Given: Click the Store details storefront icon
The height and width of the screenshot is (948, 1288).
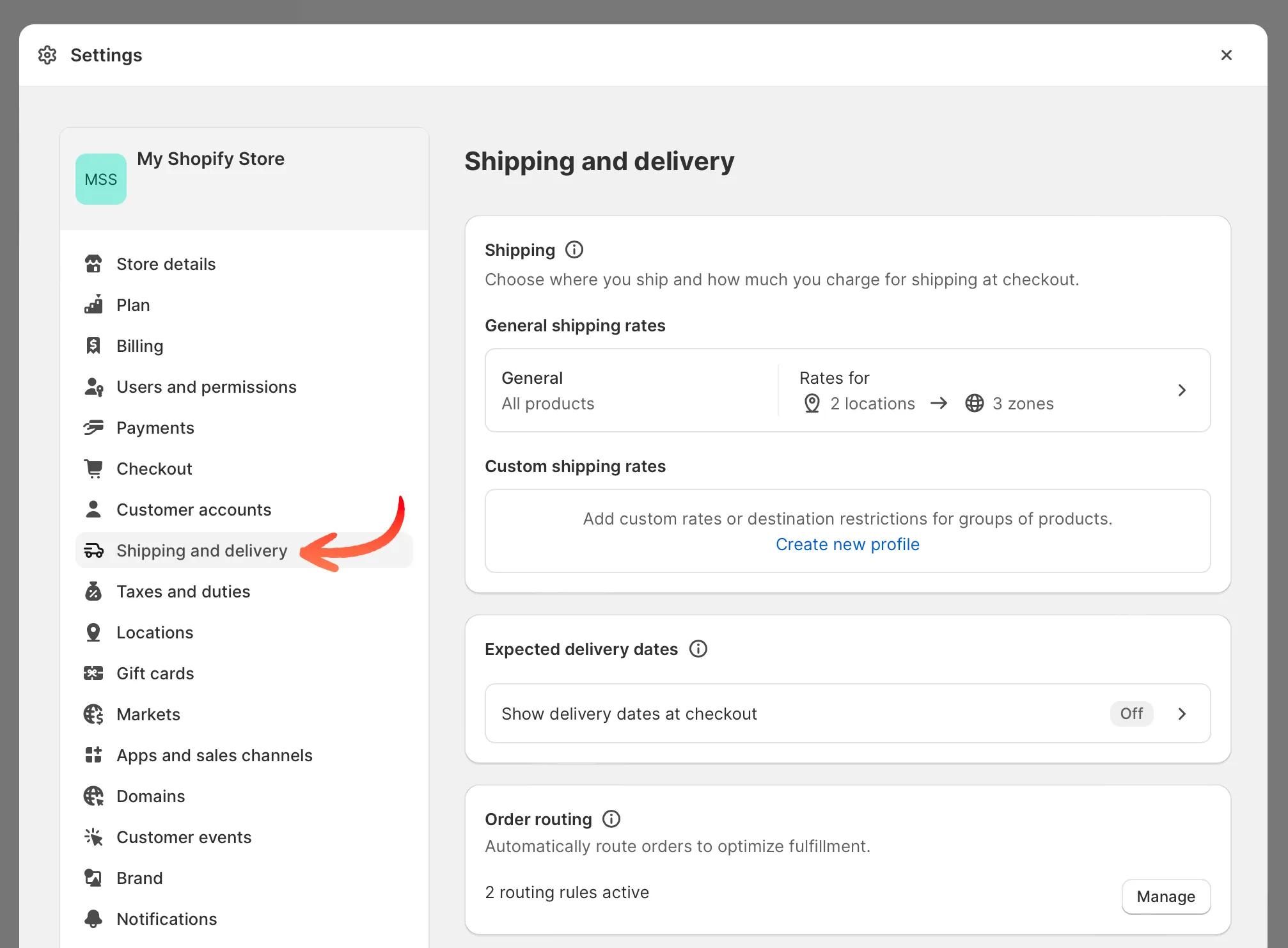Looking at the screenshot, I should click(93, 264).
